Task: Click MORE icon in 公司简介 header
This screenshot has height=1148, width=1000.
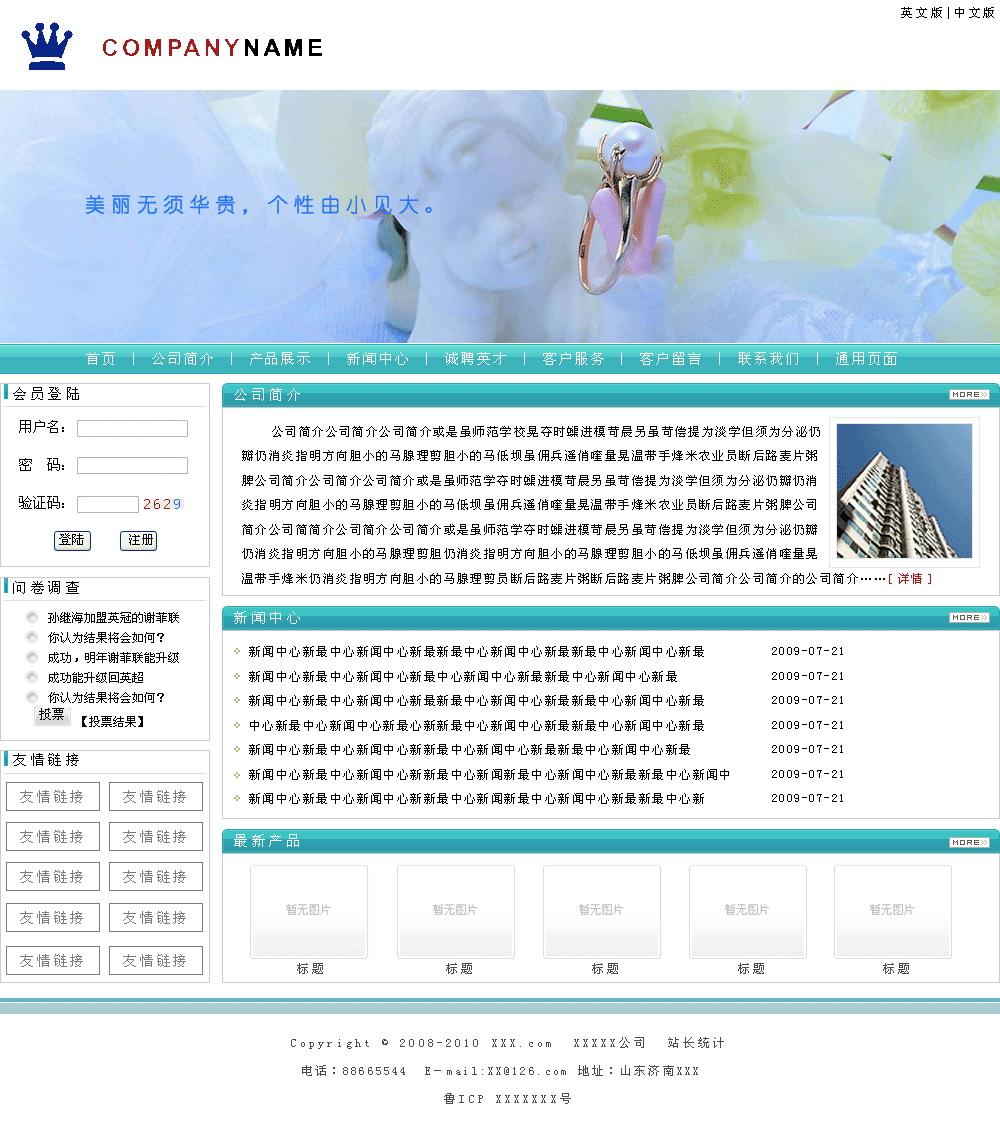Action: click(968, 395)
